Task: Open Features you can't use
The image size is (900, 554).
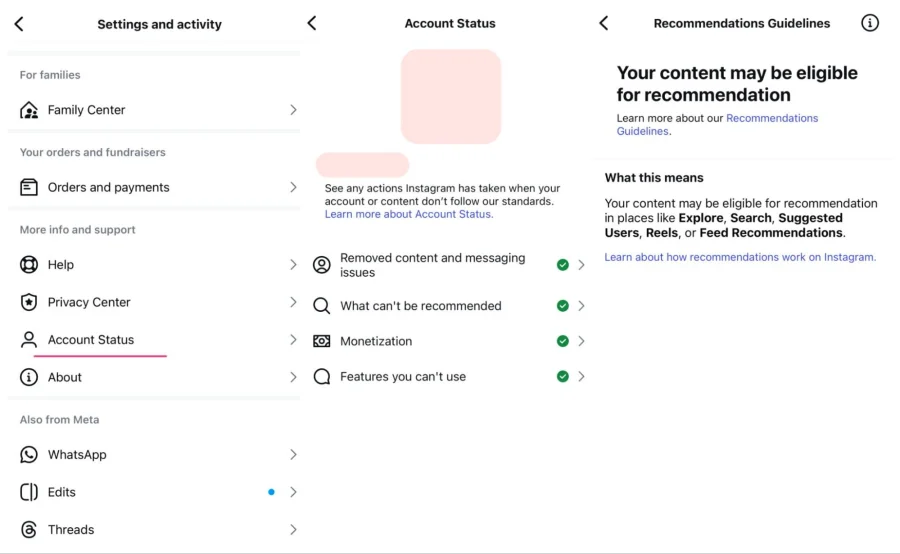Action: [403, 377]
